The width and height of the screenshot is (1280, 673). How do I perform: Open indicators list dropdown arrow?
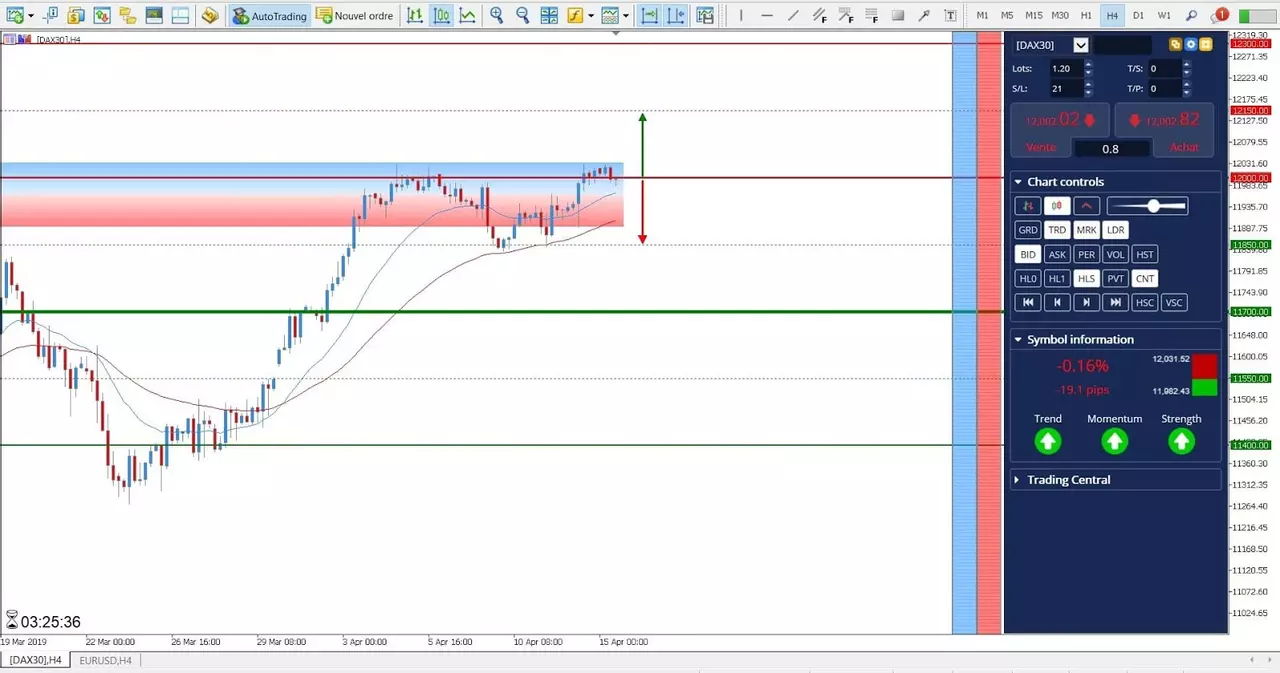pyautogui.click(x=592, y=16)
